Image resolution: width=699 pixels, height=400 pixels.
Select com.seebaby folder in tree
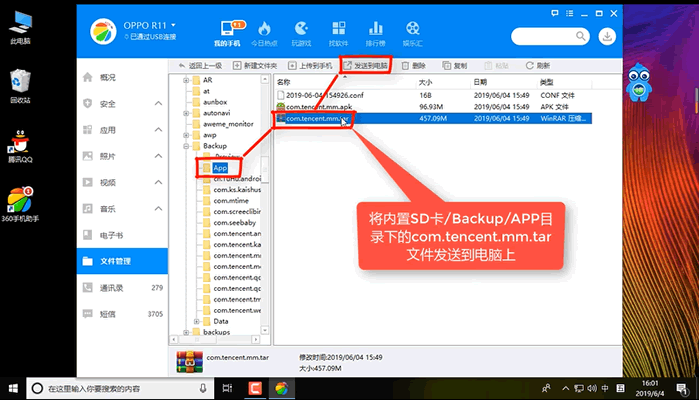[234, 223]
